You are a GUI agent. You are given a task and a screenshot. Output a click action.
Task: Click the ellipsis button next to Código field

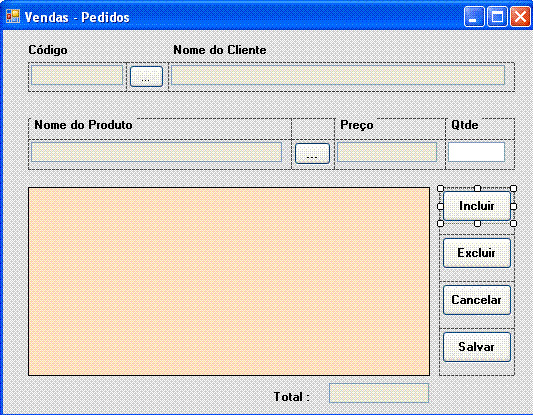(x=146, y=77)
